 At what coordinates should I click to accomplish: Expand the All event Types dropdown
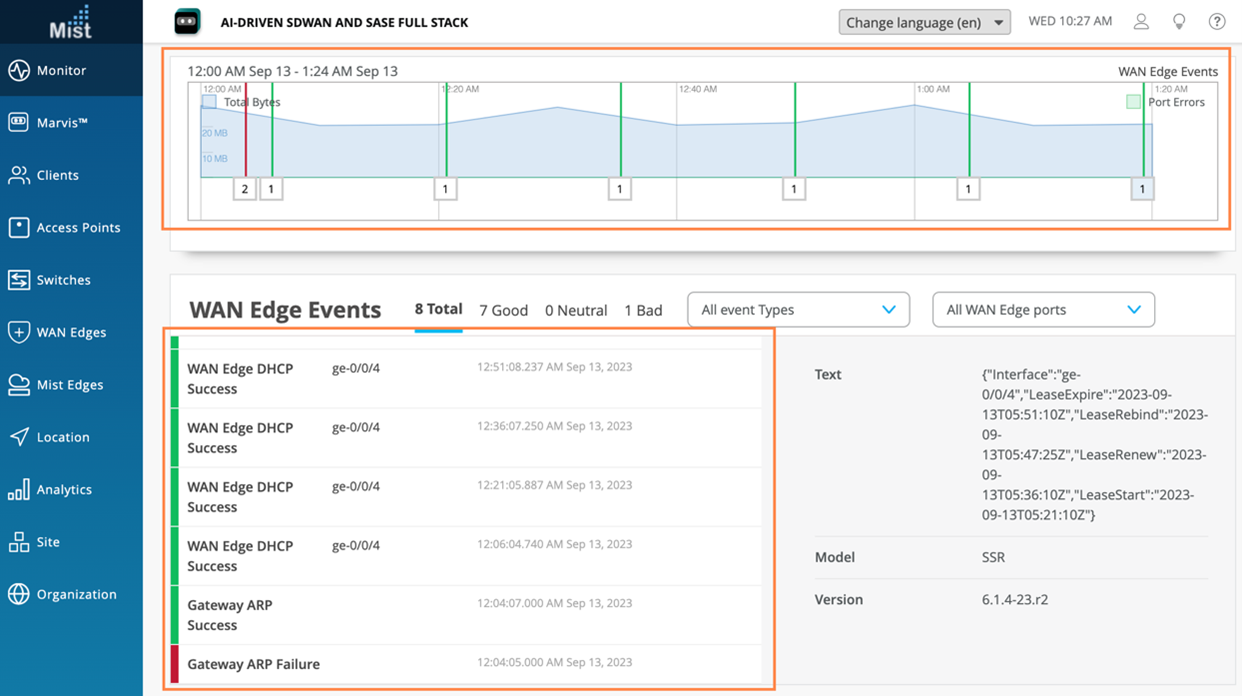(x=798, y=310)
